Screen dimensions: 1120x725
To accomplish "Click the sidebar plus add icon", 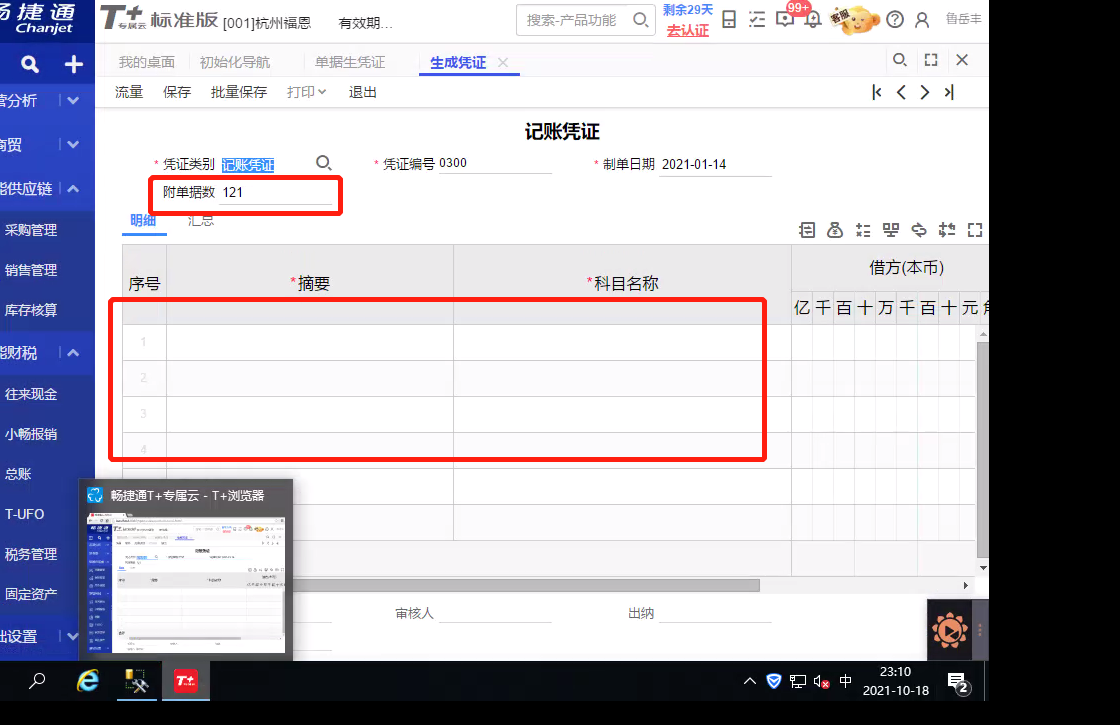I will [x=74, y=64].
